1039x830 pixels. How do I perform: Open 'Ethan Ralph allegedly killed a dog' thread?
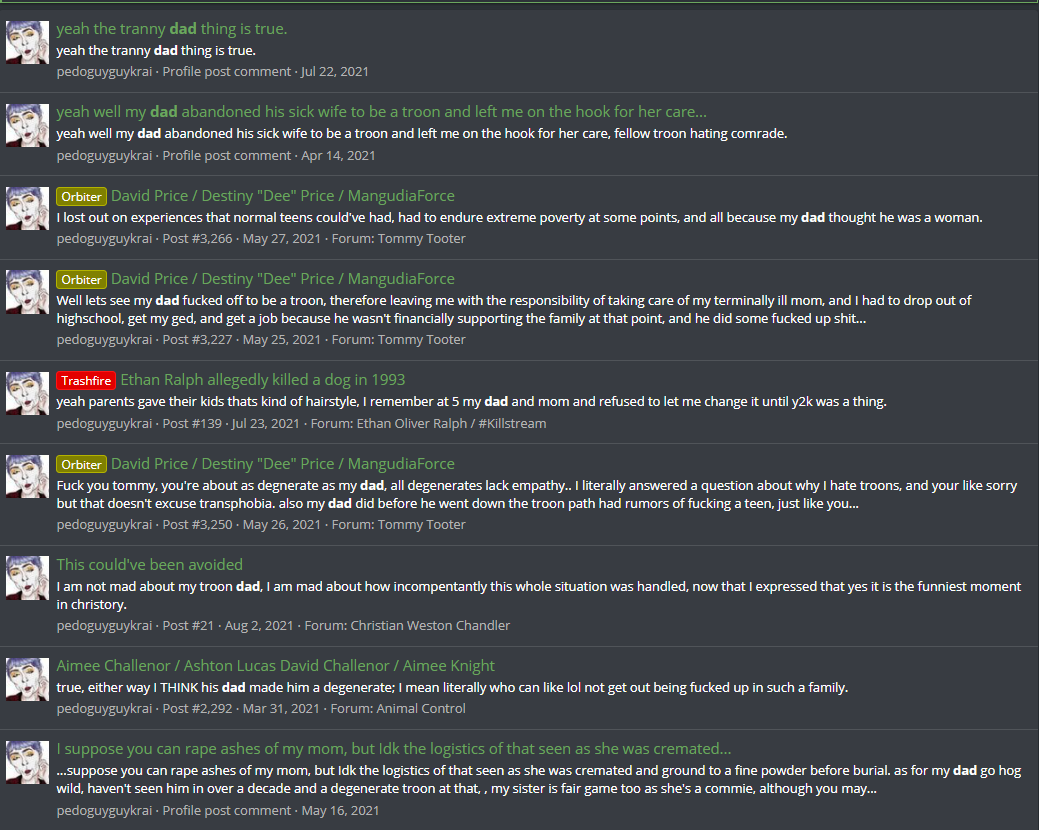pos(262,380)
